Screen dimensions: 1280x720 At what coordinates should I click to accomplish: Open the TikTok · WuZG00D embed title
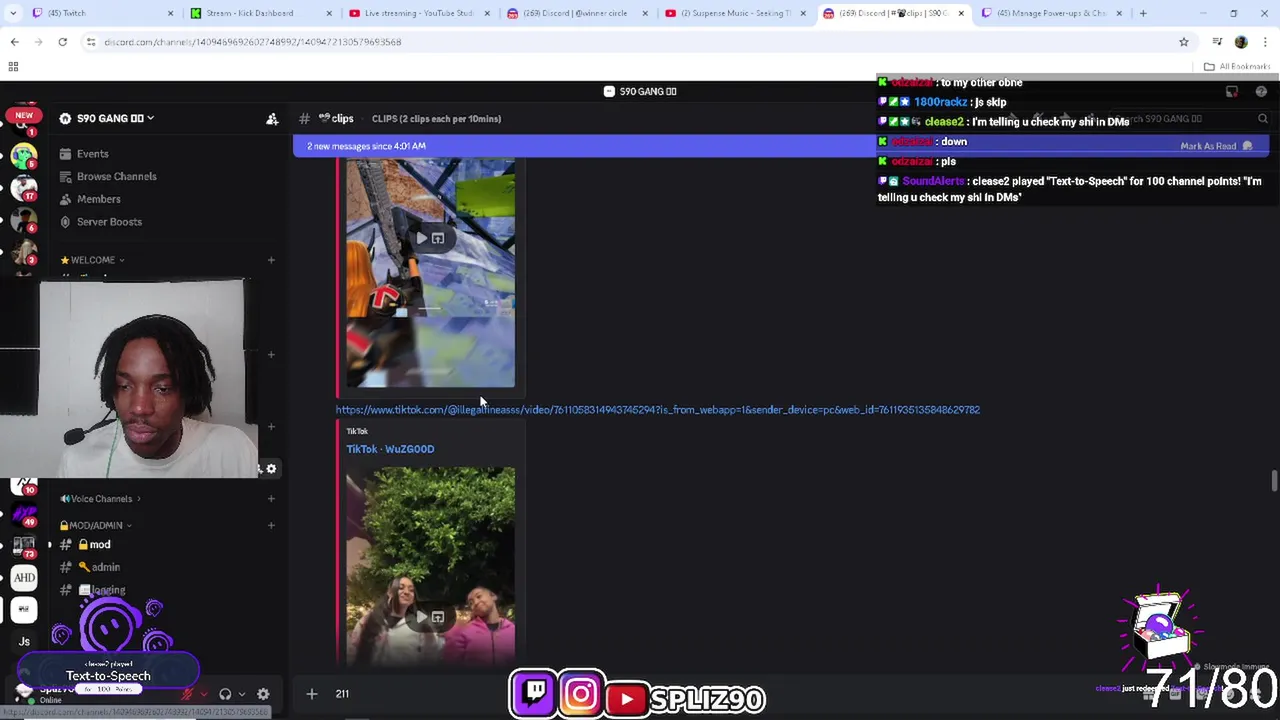[x=390, y=449]
